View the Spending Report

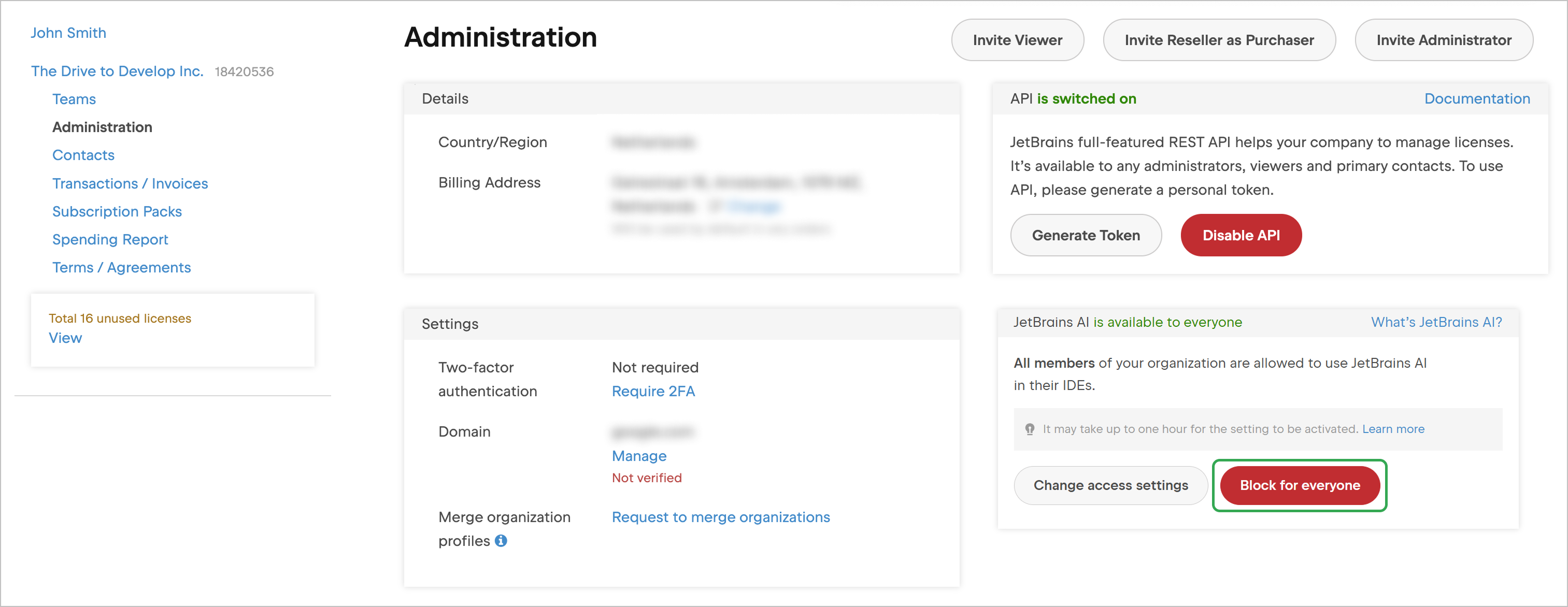pyautogui.click(x=110, y=239)
